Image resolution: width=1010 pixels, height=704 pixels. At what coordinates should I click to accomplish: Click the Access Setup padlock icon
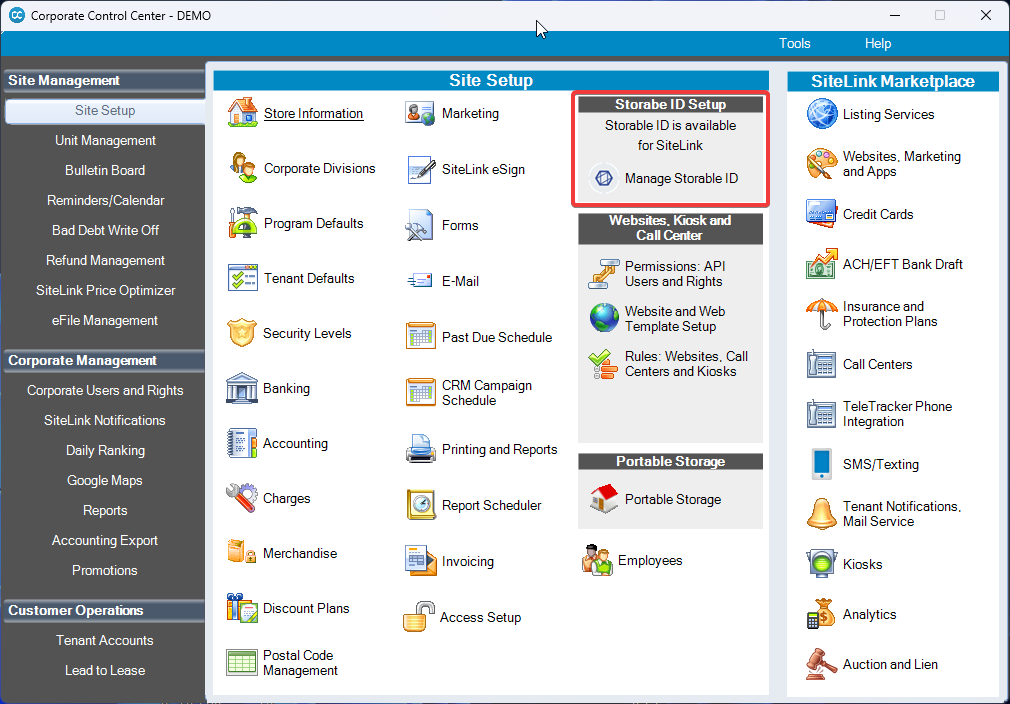(419, 617)
